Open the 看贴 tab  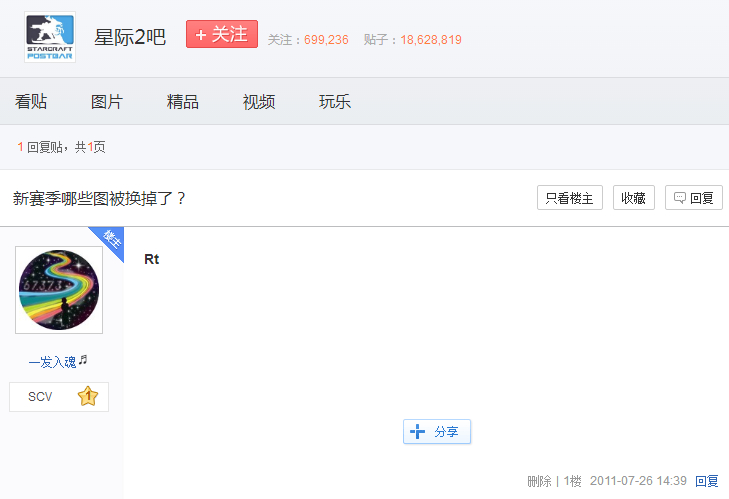pos(31,101)
